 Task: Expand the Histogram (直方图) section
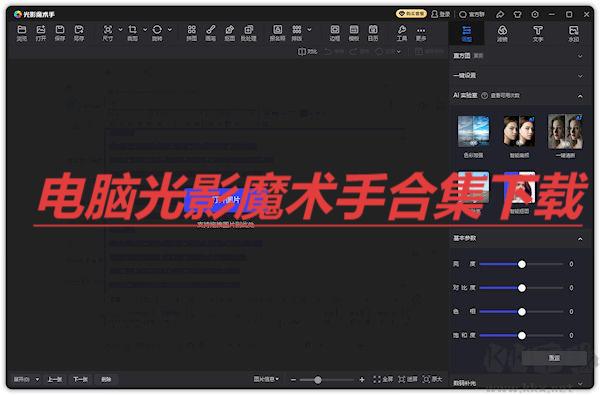pyautogui.click(x=580, y=56)
